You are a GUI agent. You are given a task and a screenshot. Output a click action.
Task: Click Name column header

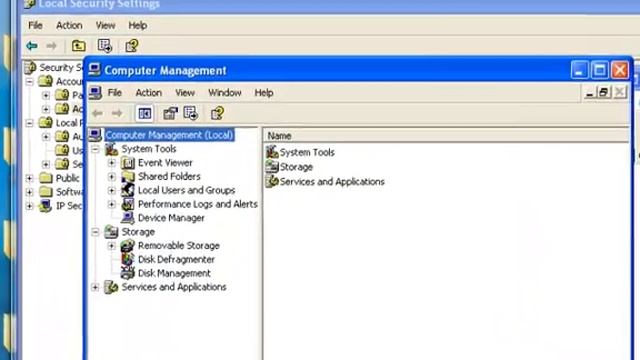(446, 136)
